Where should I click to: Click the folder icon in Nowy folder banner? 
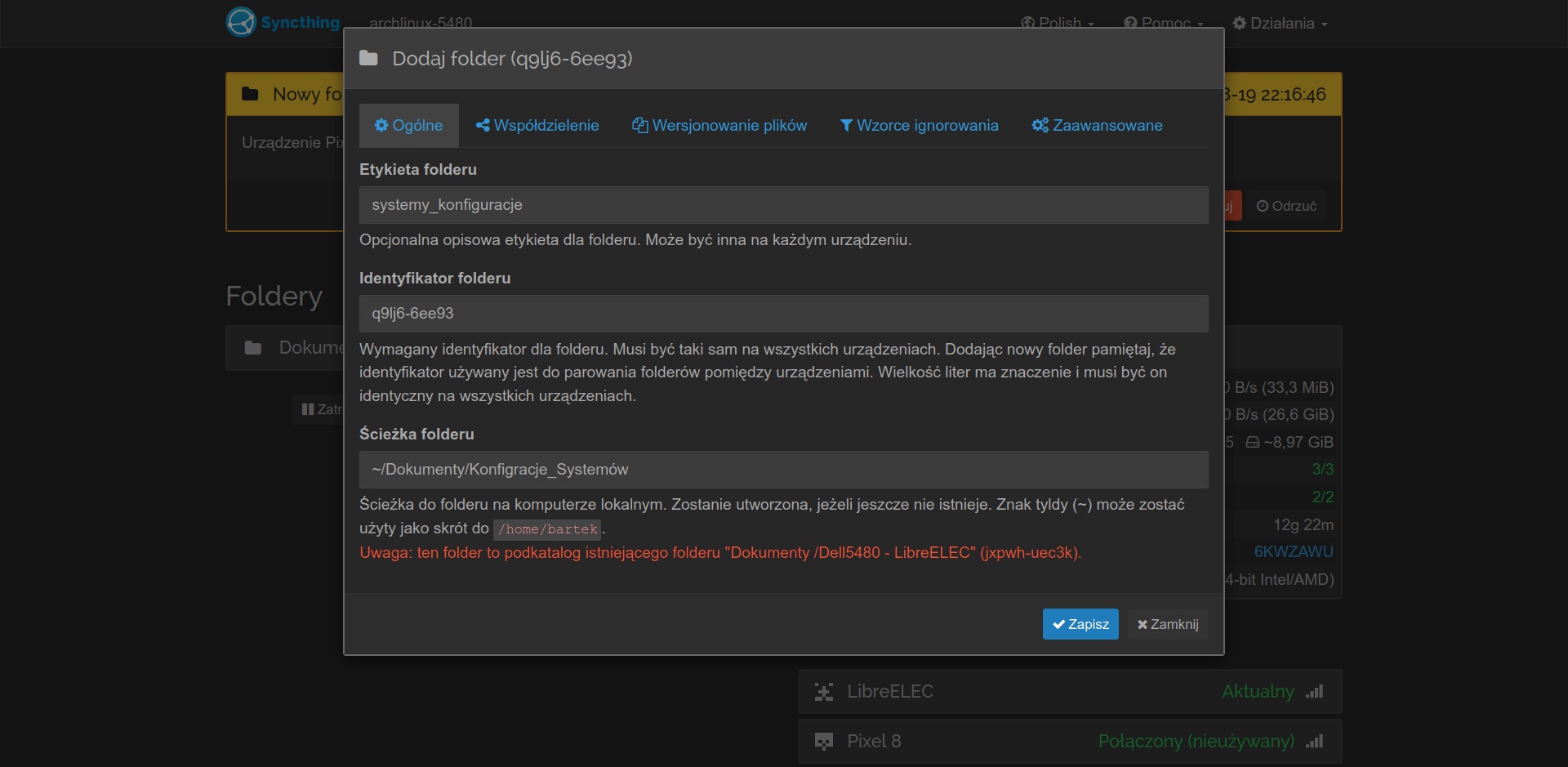click(250, 95)
